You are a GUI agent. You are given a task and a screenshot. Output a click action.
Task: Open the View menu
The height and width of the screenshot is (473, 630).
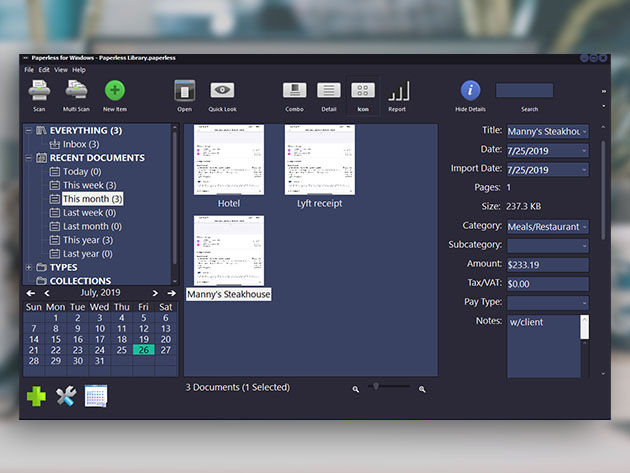pos(61,70)
